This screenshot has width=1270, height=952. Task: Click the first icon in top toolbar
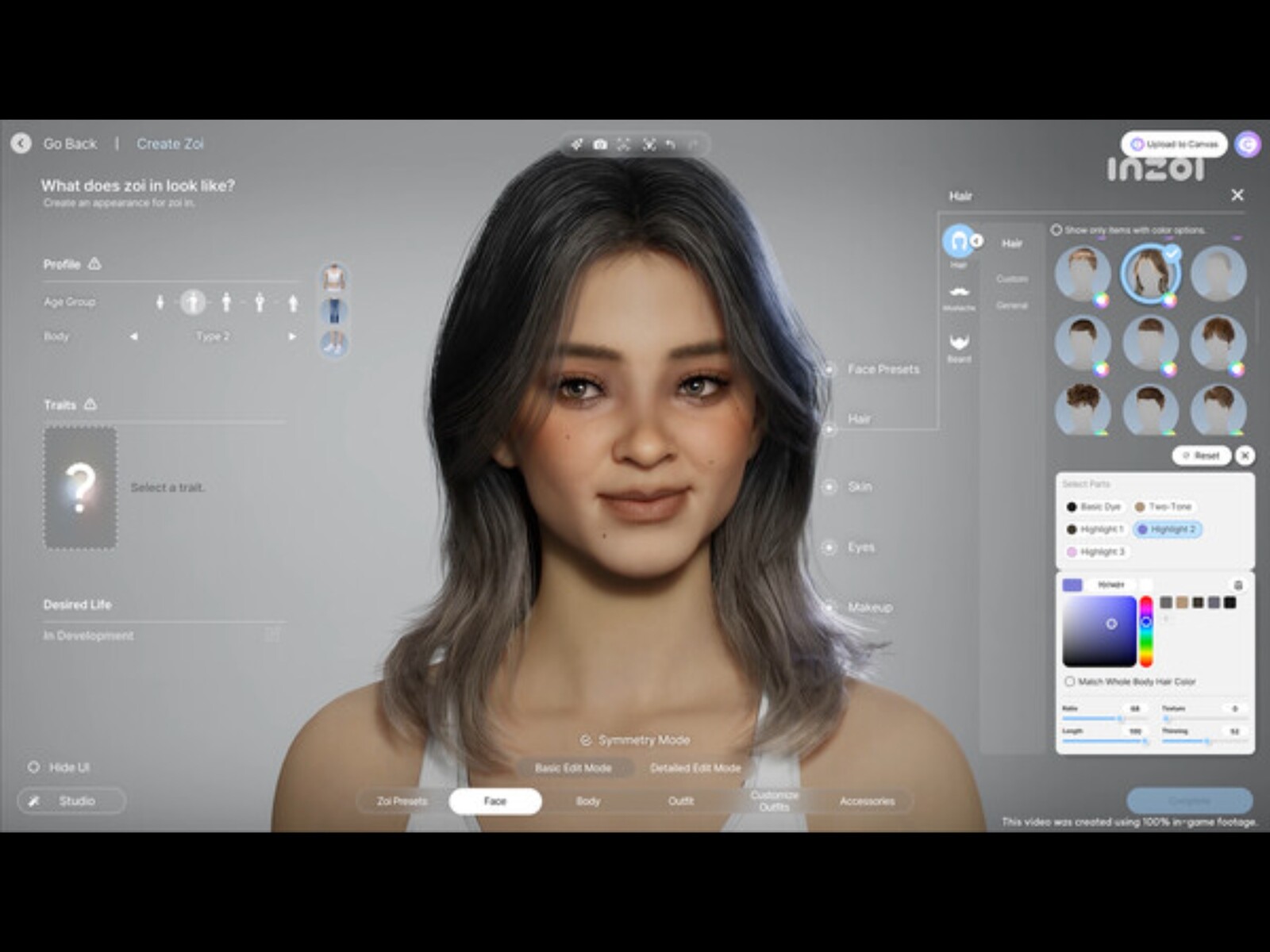coord(577,144)
